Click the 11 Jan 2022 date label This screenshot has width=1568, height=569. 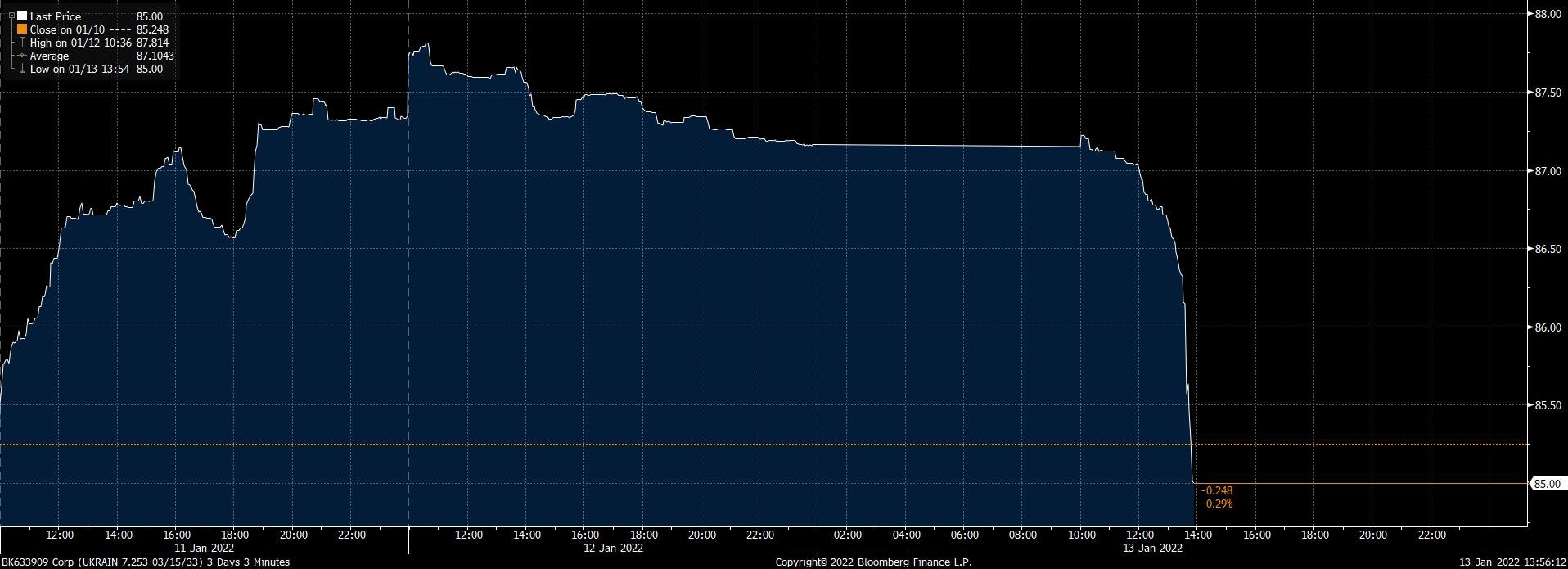point(206,548)
